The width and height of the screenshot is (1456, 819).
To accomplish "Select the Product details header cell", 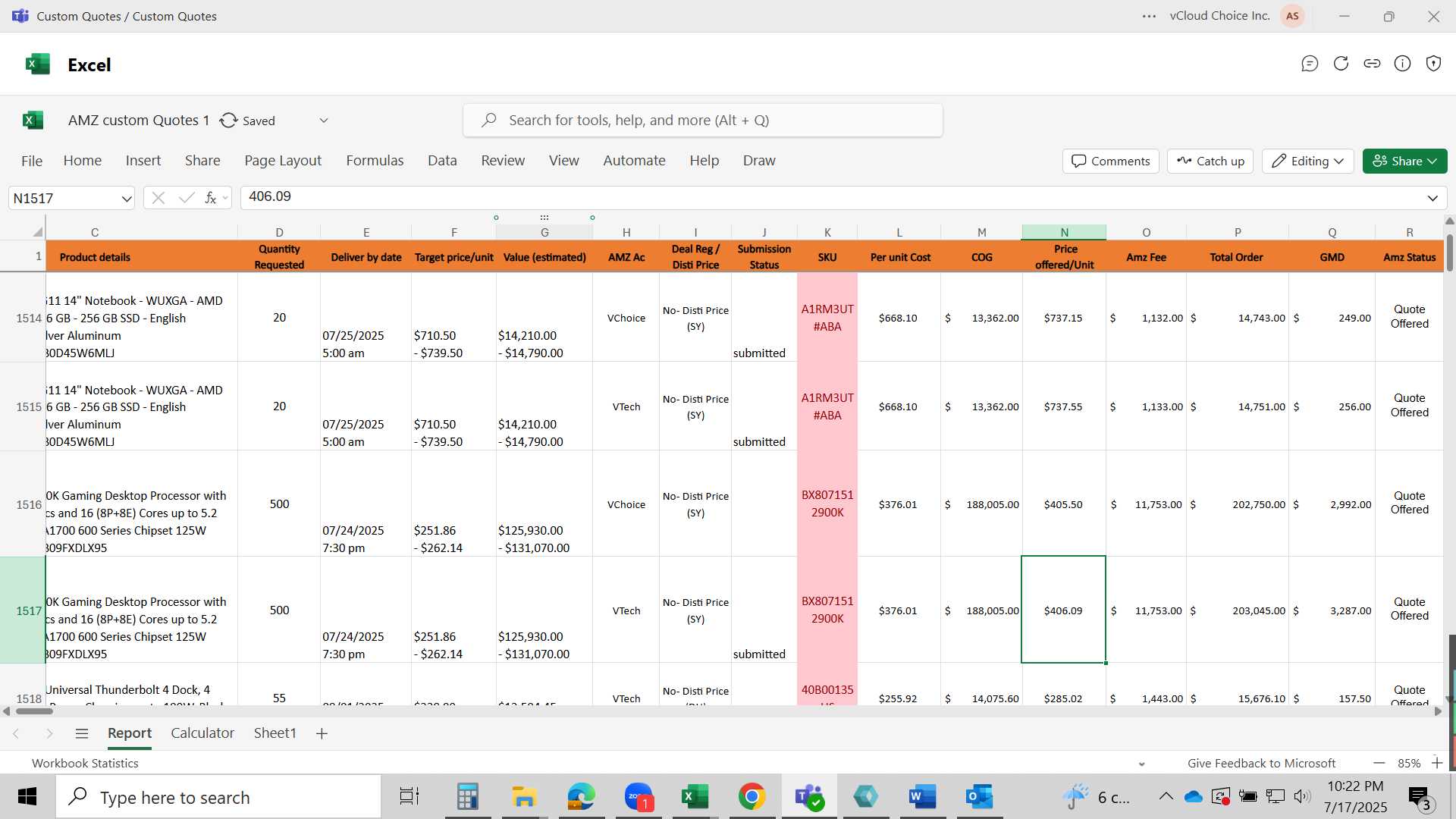I will point(141,257).
